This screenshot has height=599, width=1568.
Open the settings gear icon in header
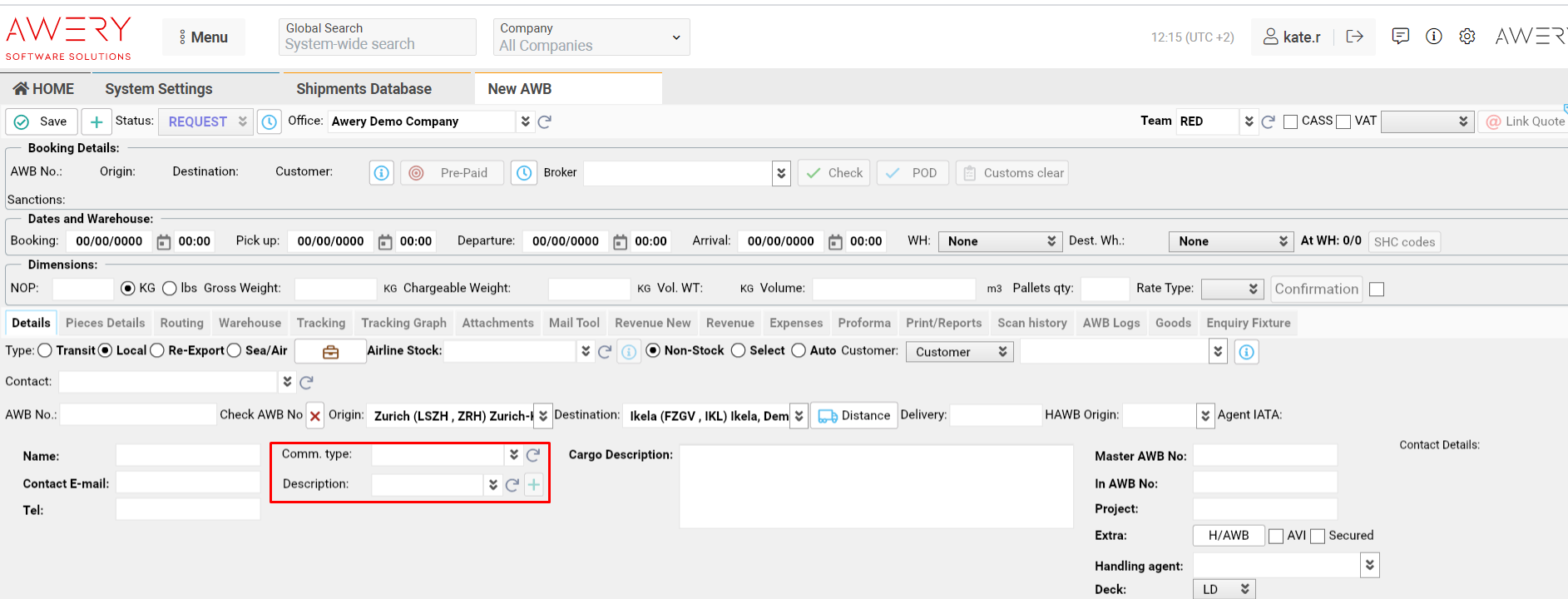pos(1467,37)
